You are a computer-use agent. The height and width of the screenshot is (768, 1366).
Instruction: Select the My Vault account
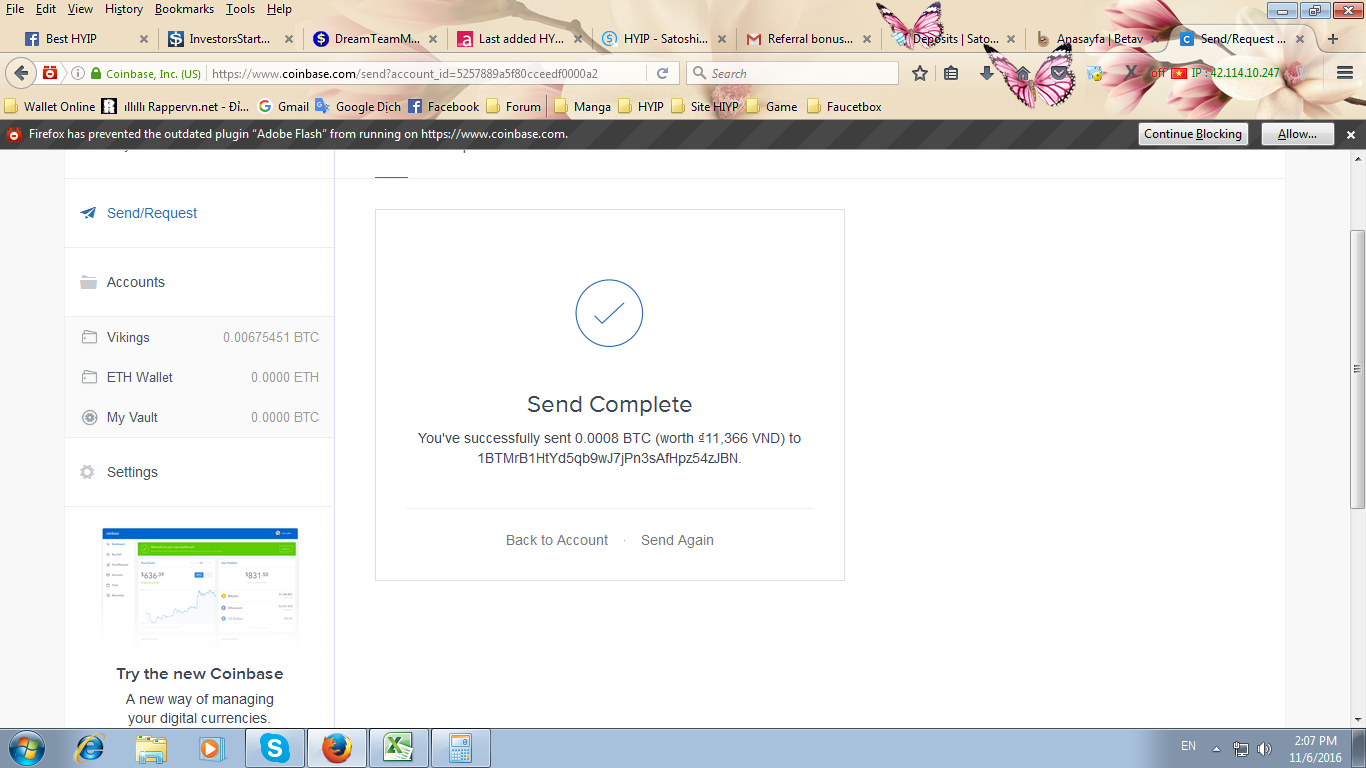[200, 417]
